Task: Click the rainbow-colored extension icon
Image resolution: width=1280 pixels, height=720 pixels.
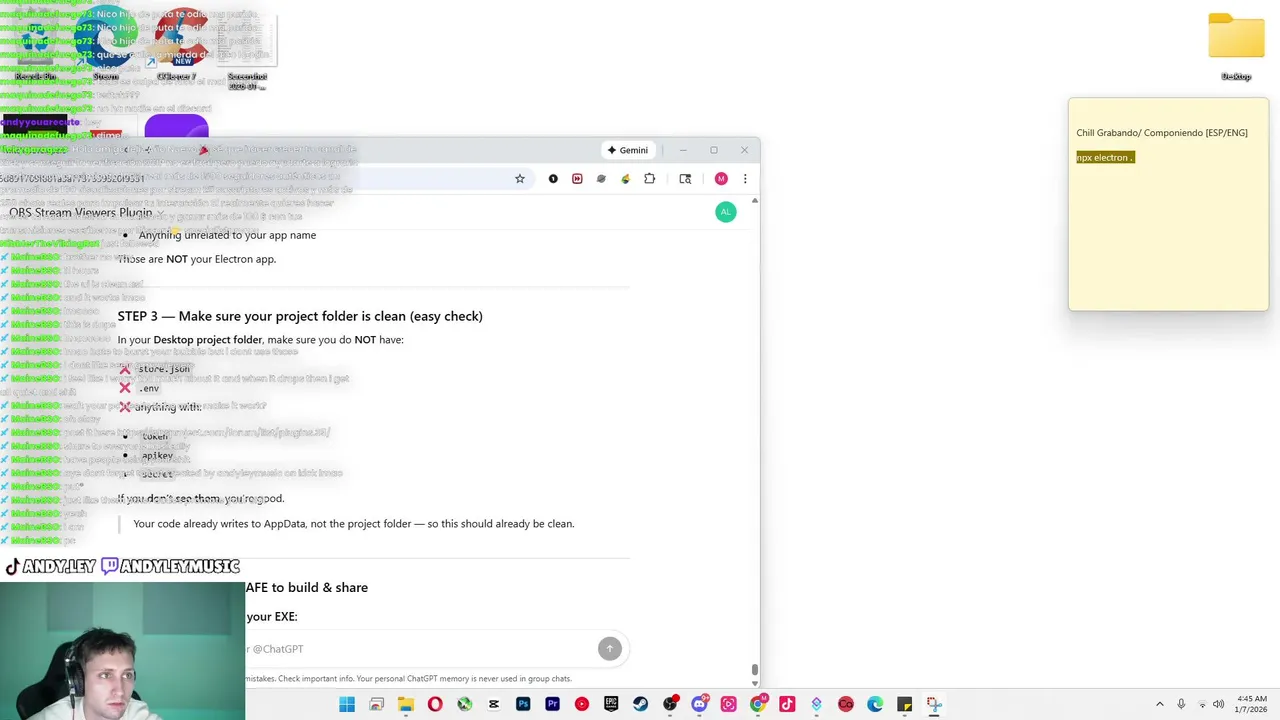Action: coord(625,179)
